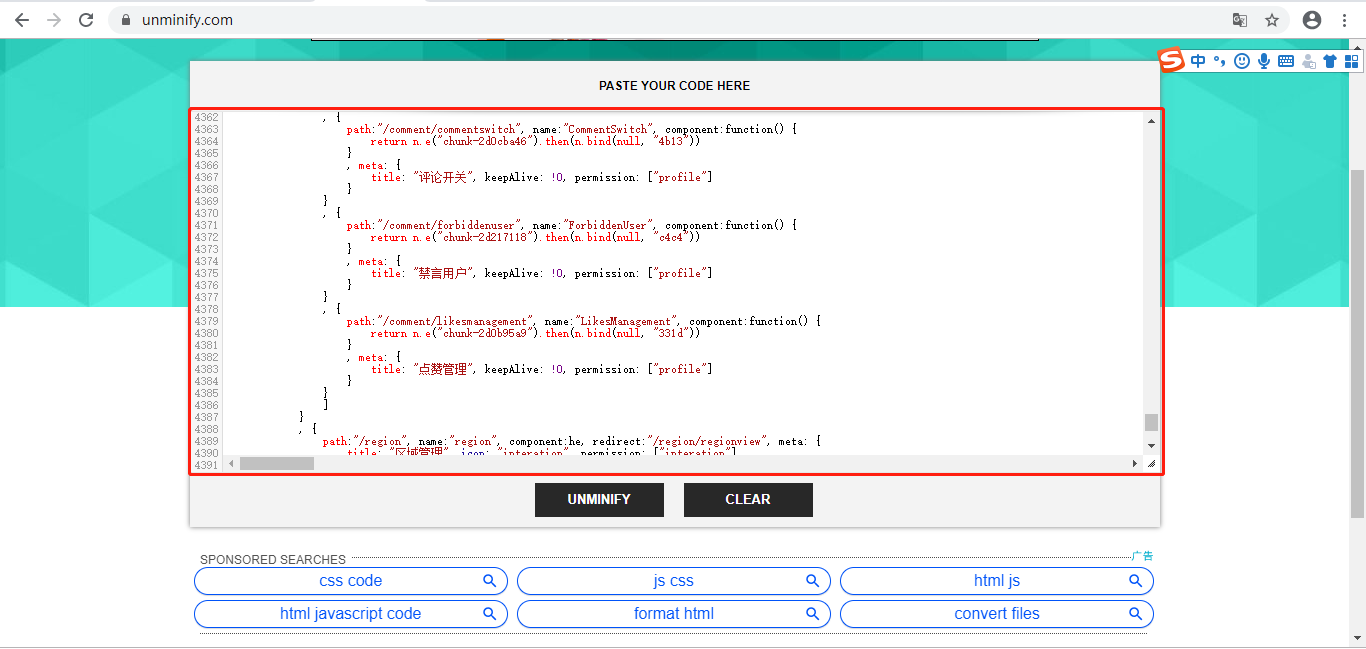1366x649 pixels.
Task: Click the address bar URL unminify.com
Action: coord(185,20)
